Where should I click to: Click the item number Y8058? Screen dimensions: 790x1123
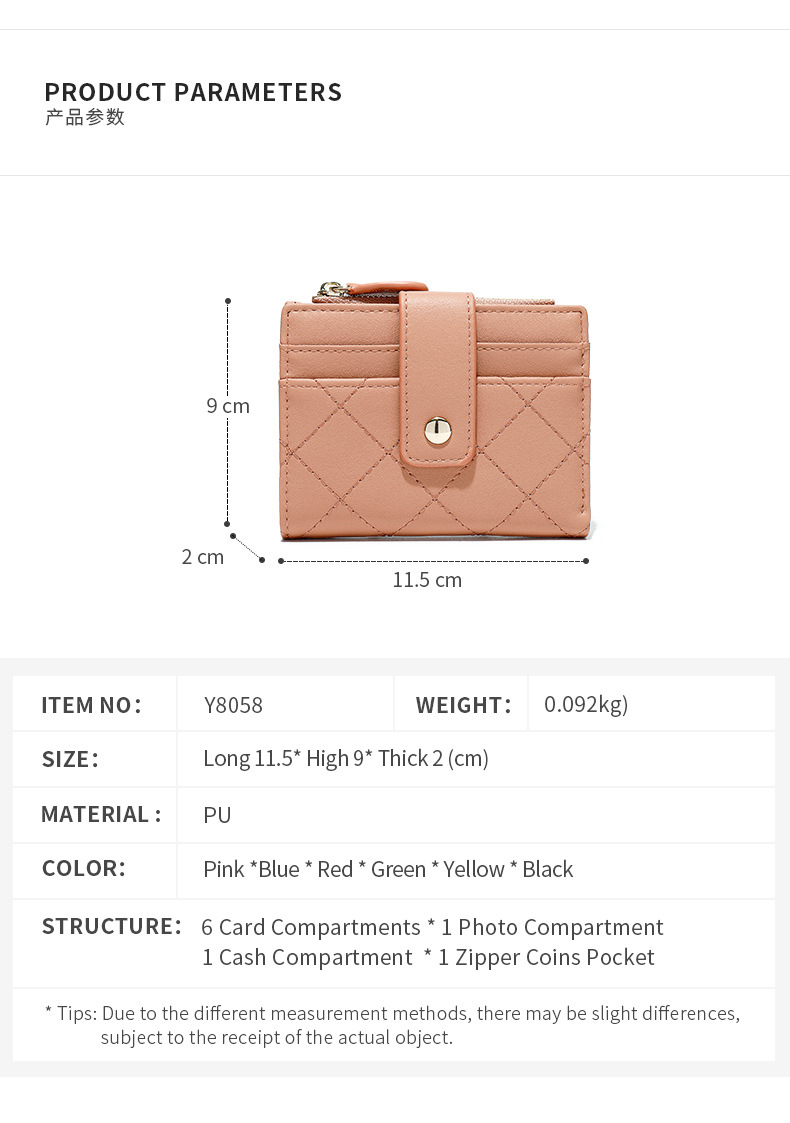tap(233, 705)
